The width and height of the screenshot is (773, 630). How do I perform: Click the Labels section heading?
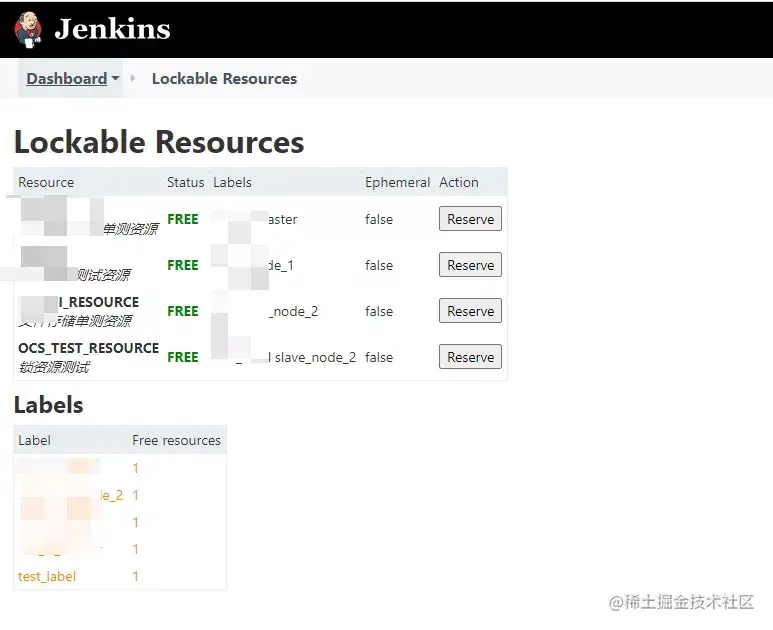(48, 405)
